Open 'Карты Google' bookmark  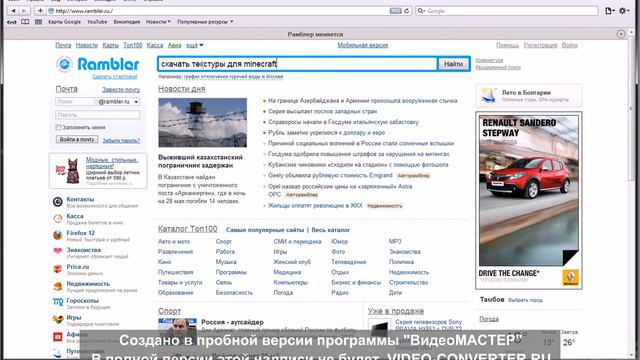tap(64, 22)
